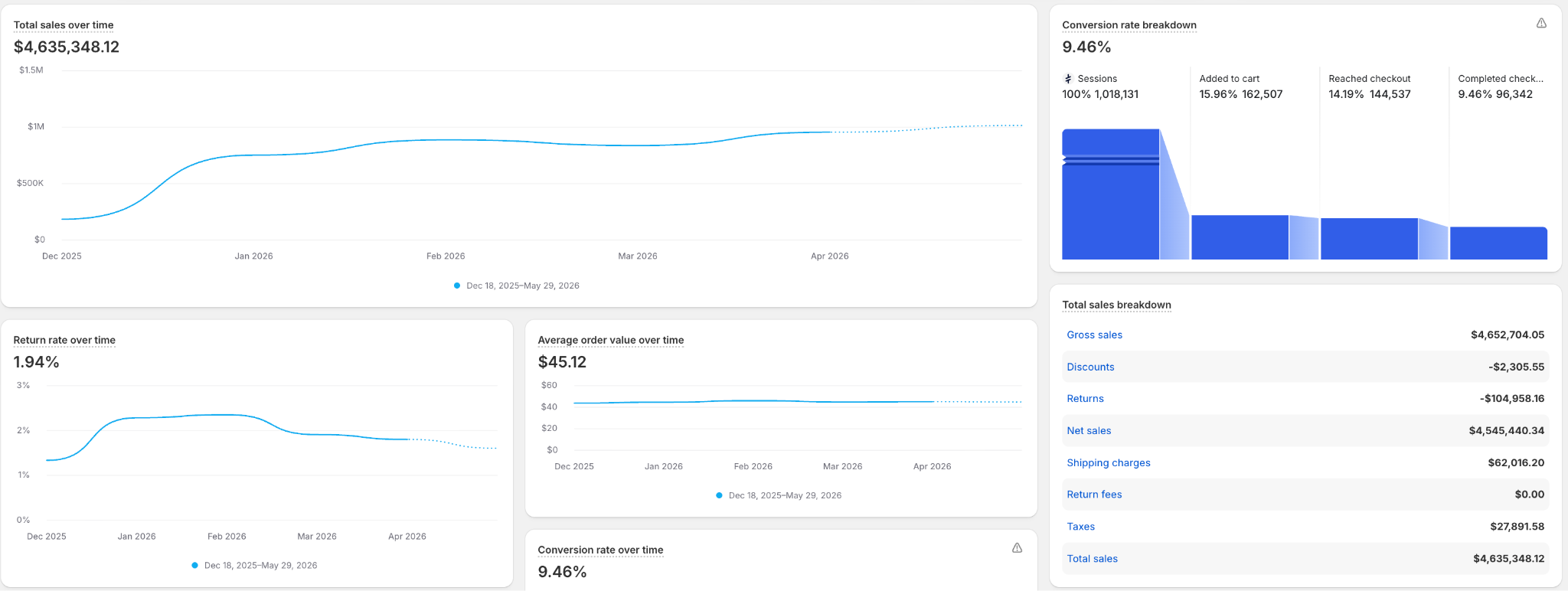
Task: Click Sessions 100% 1,018,131 figure
Action: click(1100, 94)
